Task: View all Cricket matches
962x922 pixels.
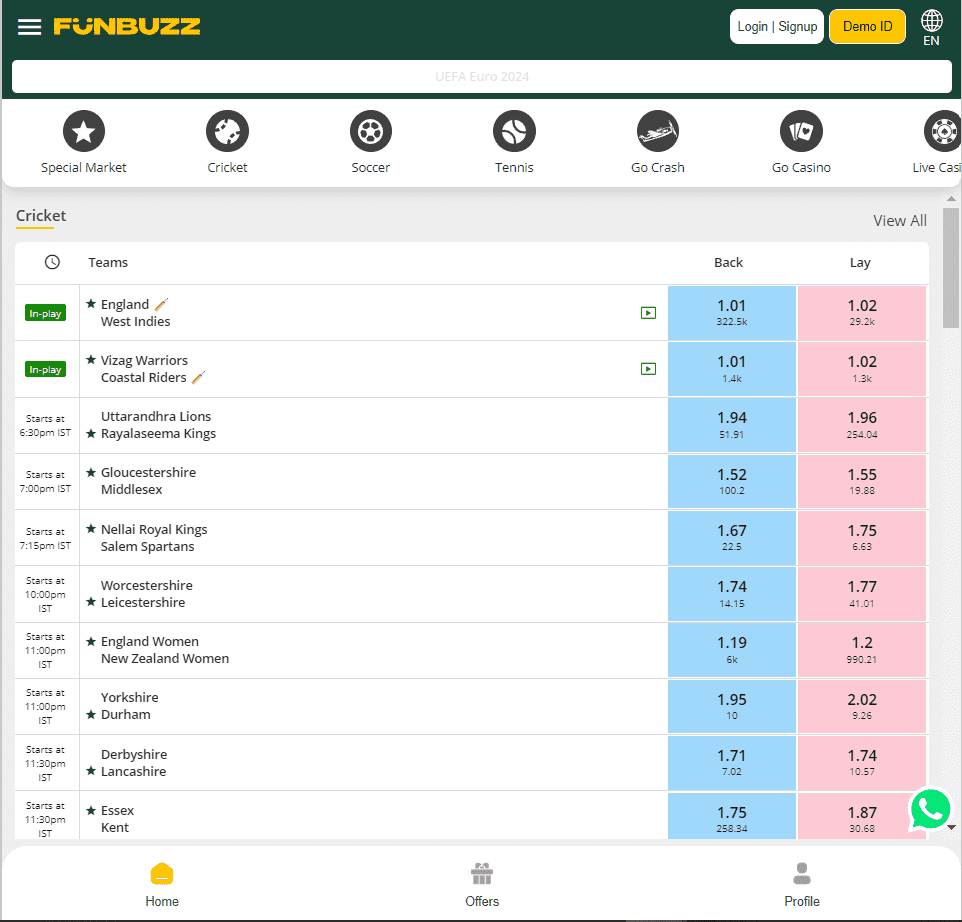Action: (x=899, y=221)
